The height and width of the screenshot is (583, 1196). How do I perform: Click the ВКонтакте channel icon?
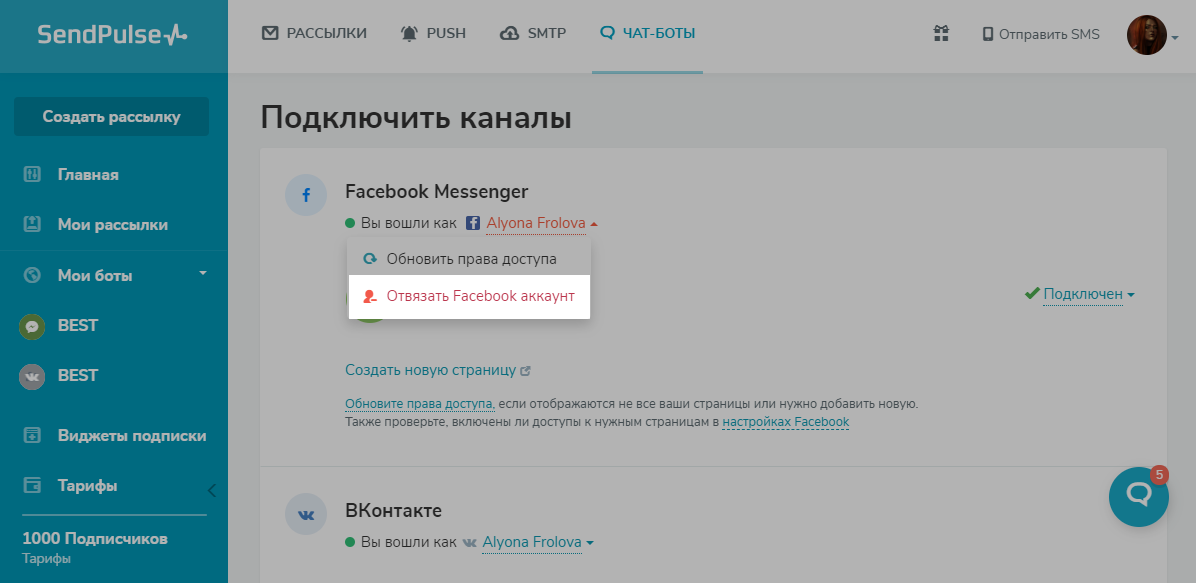306,514
